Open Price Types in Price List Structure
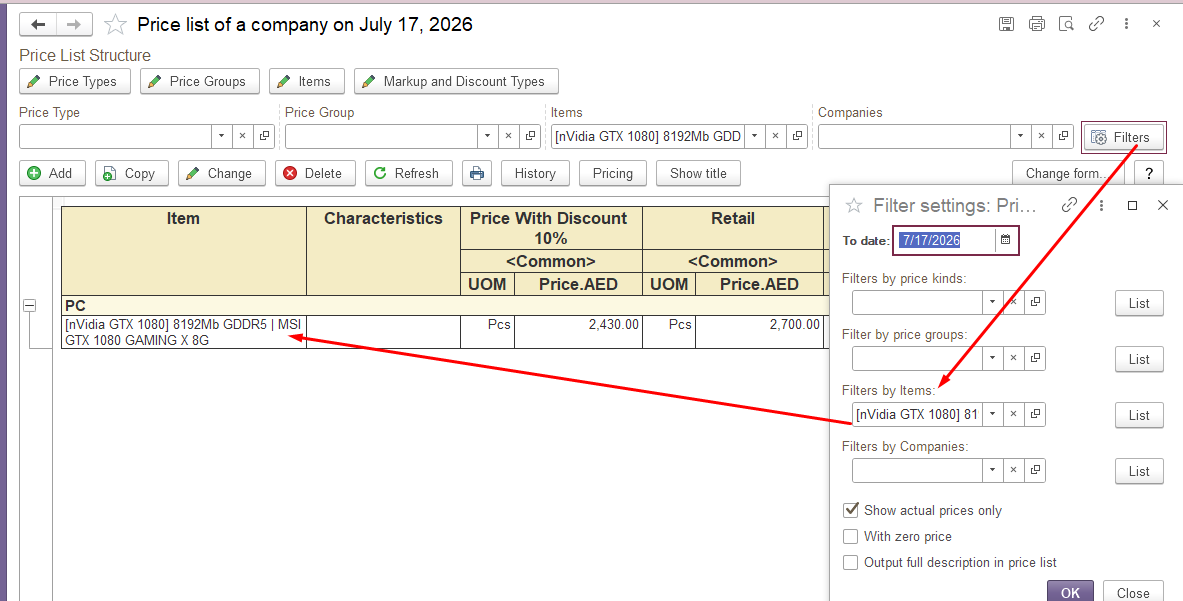This screenshot has height=601, width=1183. coord(74,81)
